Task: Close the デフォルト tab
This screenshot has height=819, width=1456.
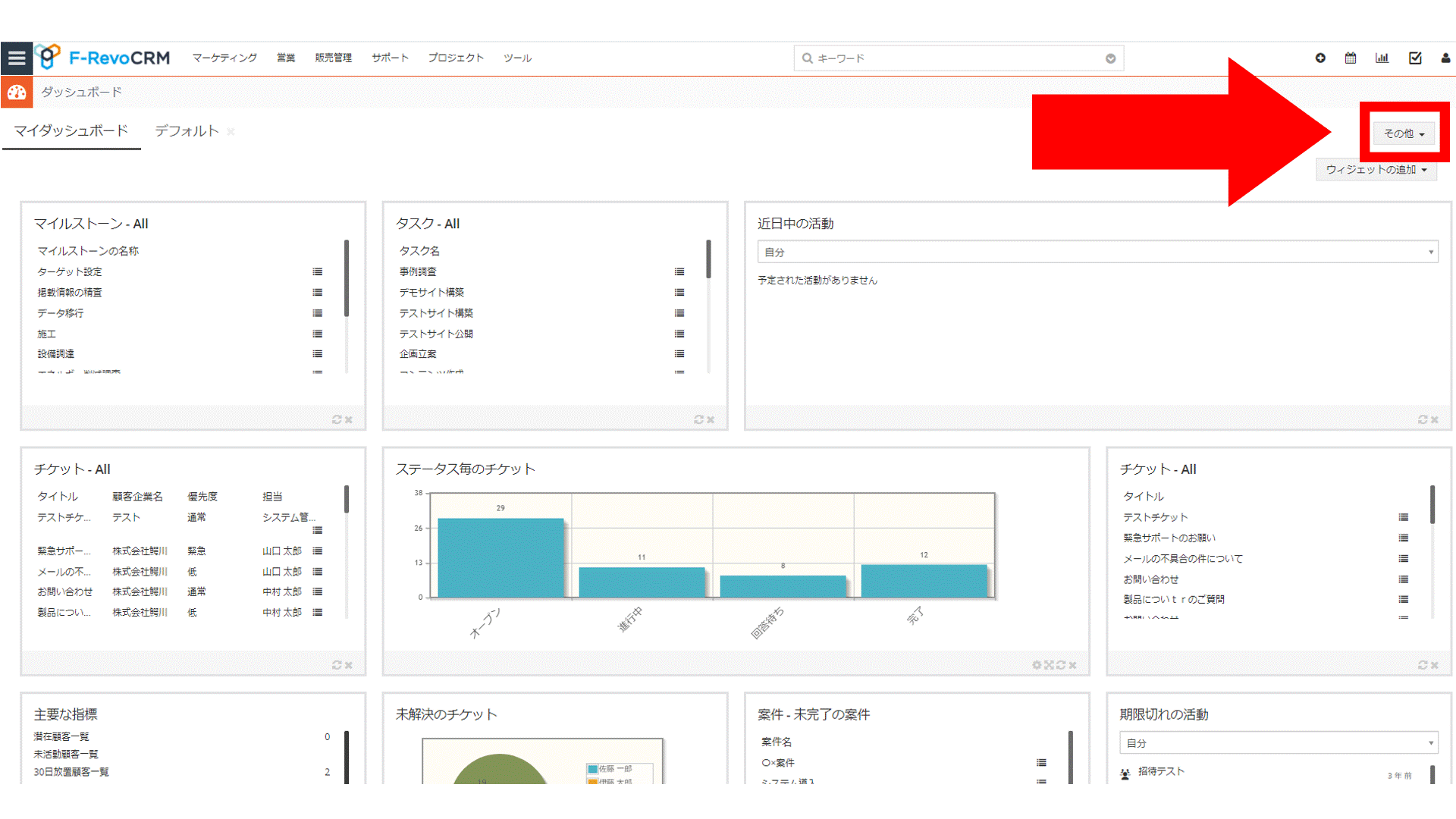Action: coord(231,132)
